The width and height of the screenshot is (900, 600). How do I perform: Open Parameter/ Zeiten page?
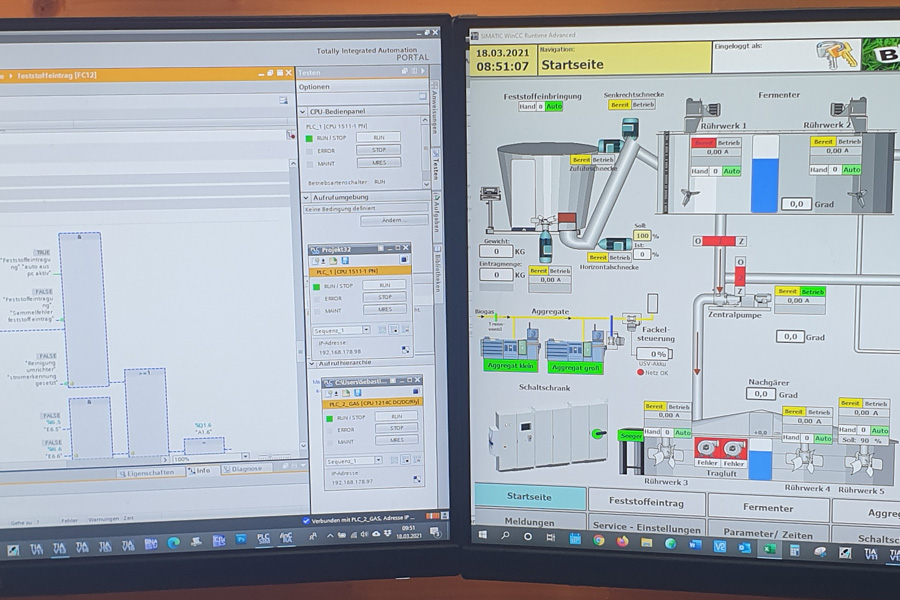768,533
